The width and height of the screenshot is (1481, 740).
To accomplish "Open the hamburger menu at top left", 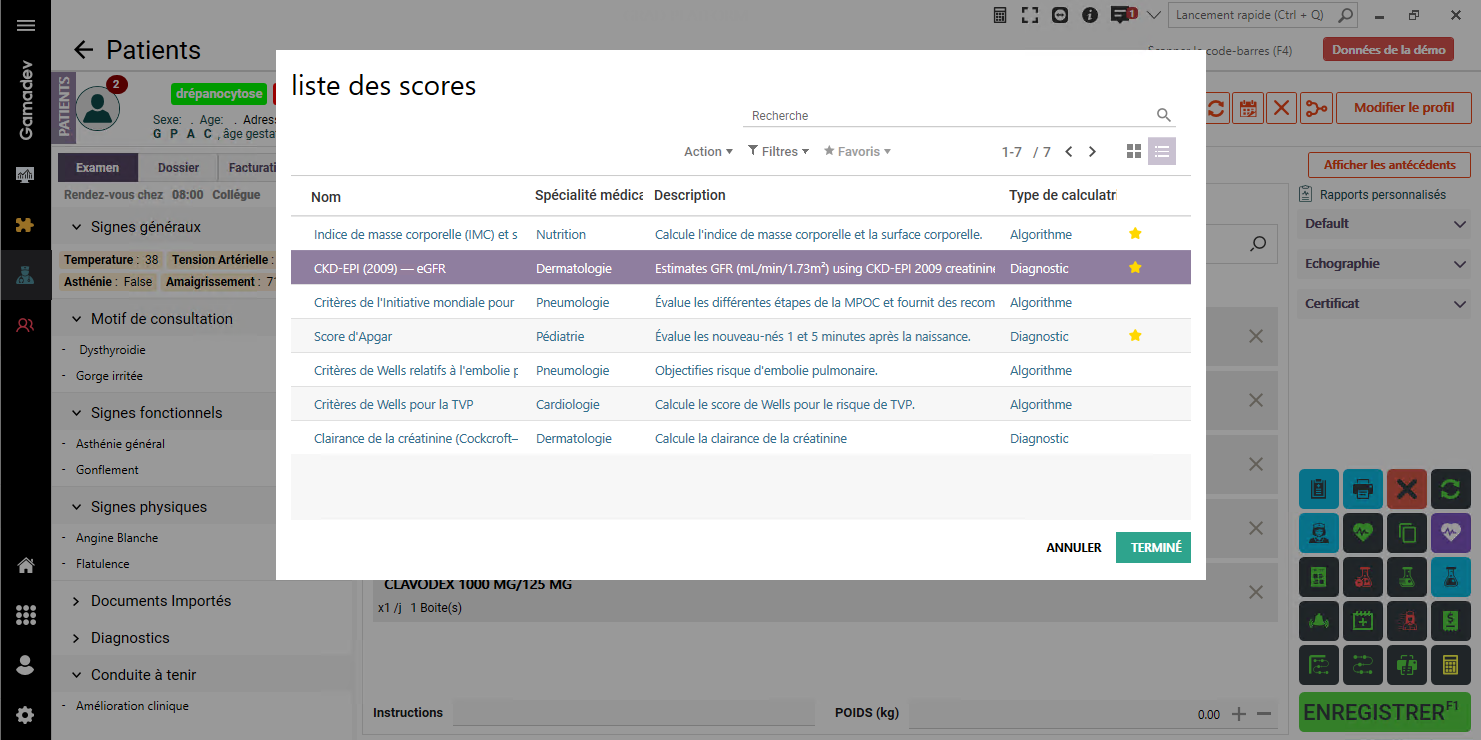I will coord(26,25).
